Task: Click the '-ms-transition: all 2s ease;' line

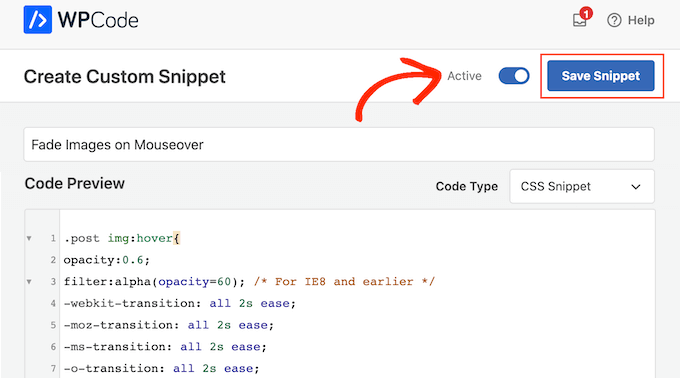Action: [165, 346]
